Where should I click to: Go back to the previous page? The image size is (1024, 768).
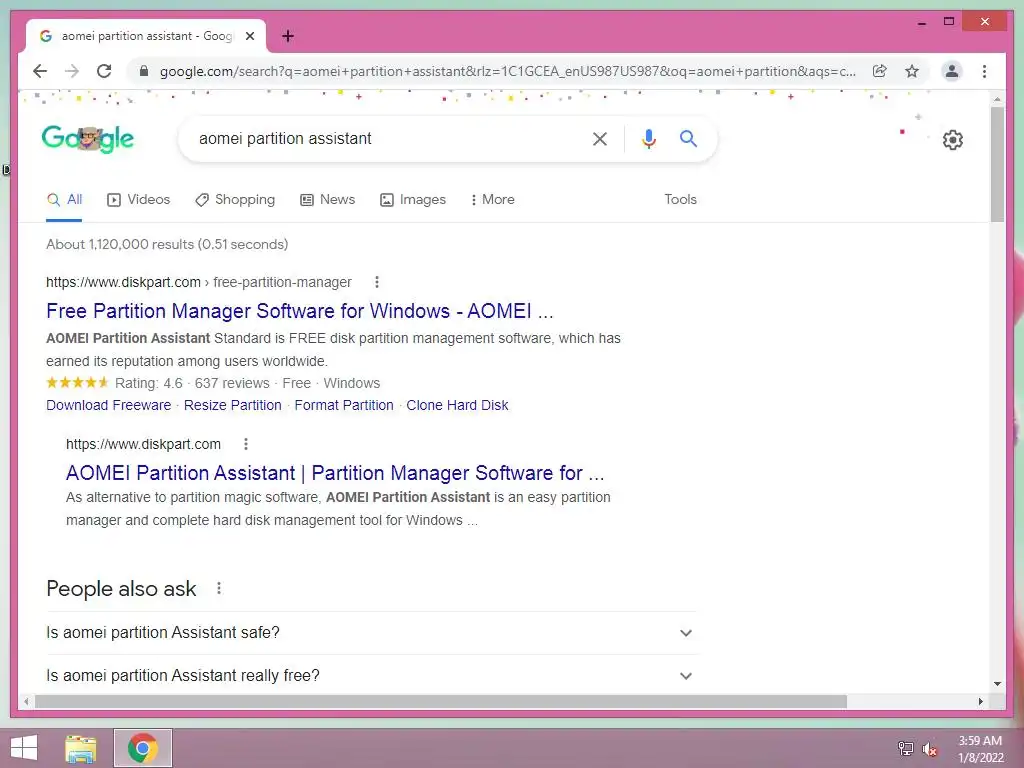point(40,71)
